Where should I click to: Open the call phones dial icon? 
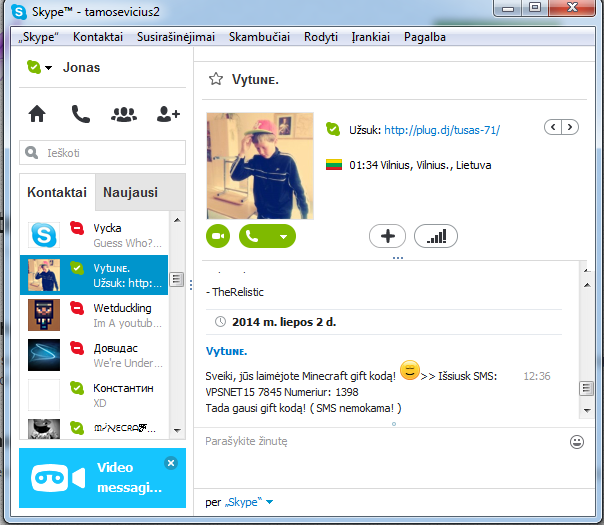point(81,114)
